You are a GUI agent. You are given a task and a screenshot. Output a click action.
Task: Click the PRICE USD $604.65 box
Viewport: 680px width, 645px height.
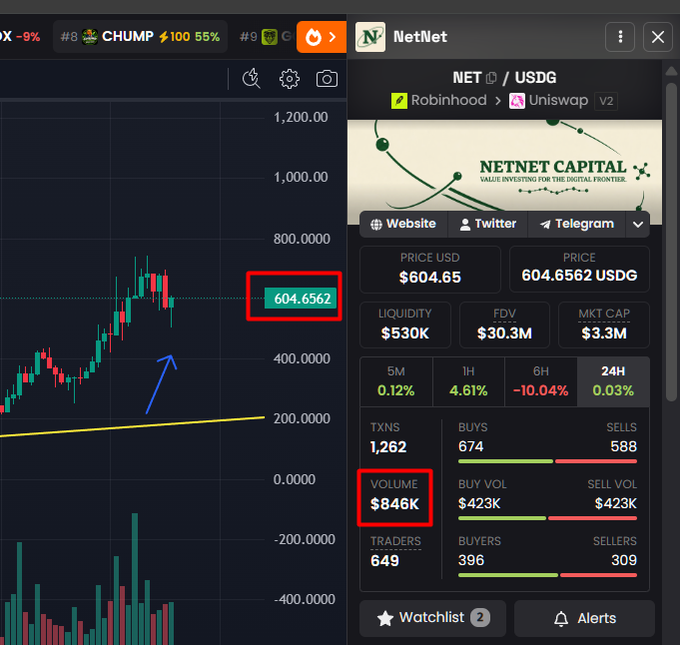[x=430, y=269]
